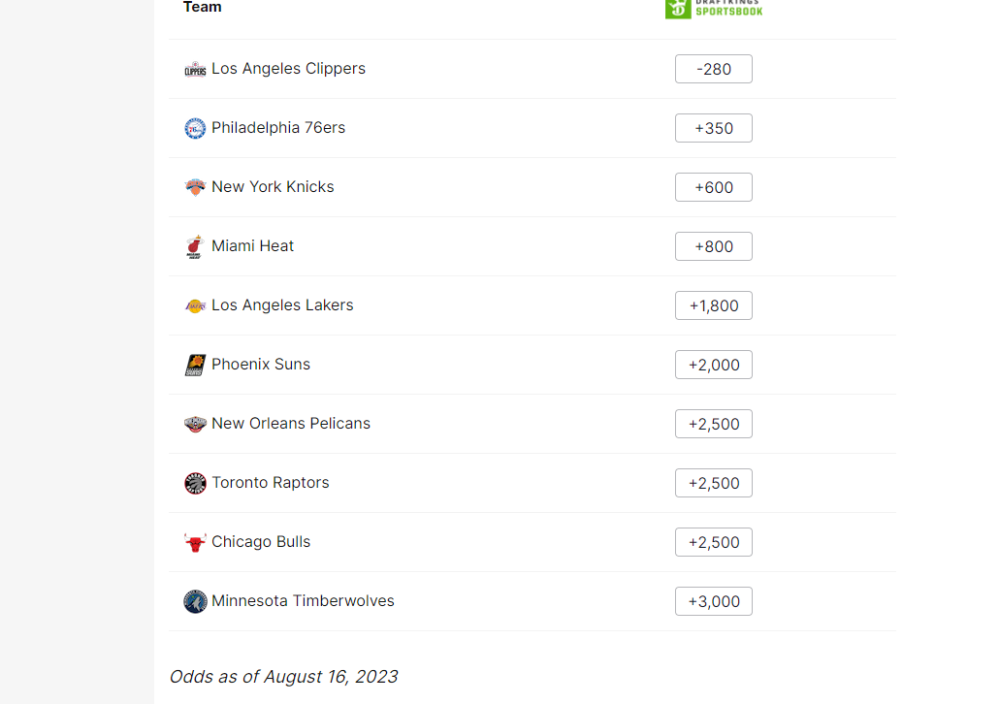The width and height of the screenshot is (1000, 704).
Task: Select the Lakers +1,800 odds button
Action: (x=714, y=305)
